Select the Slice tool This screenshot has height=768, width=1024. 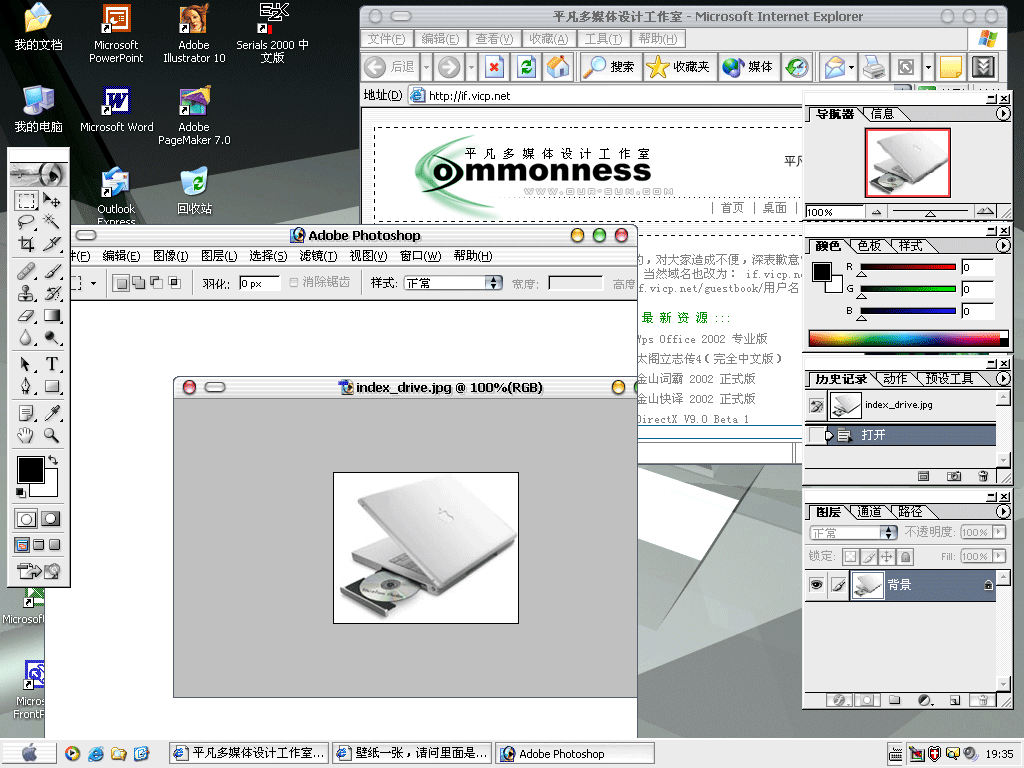52,244
